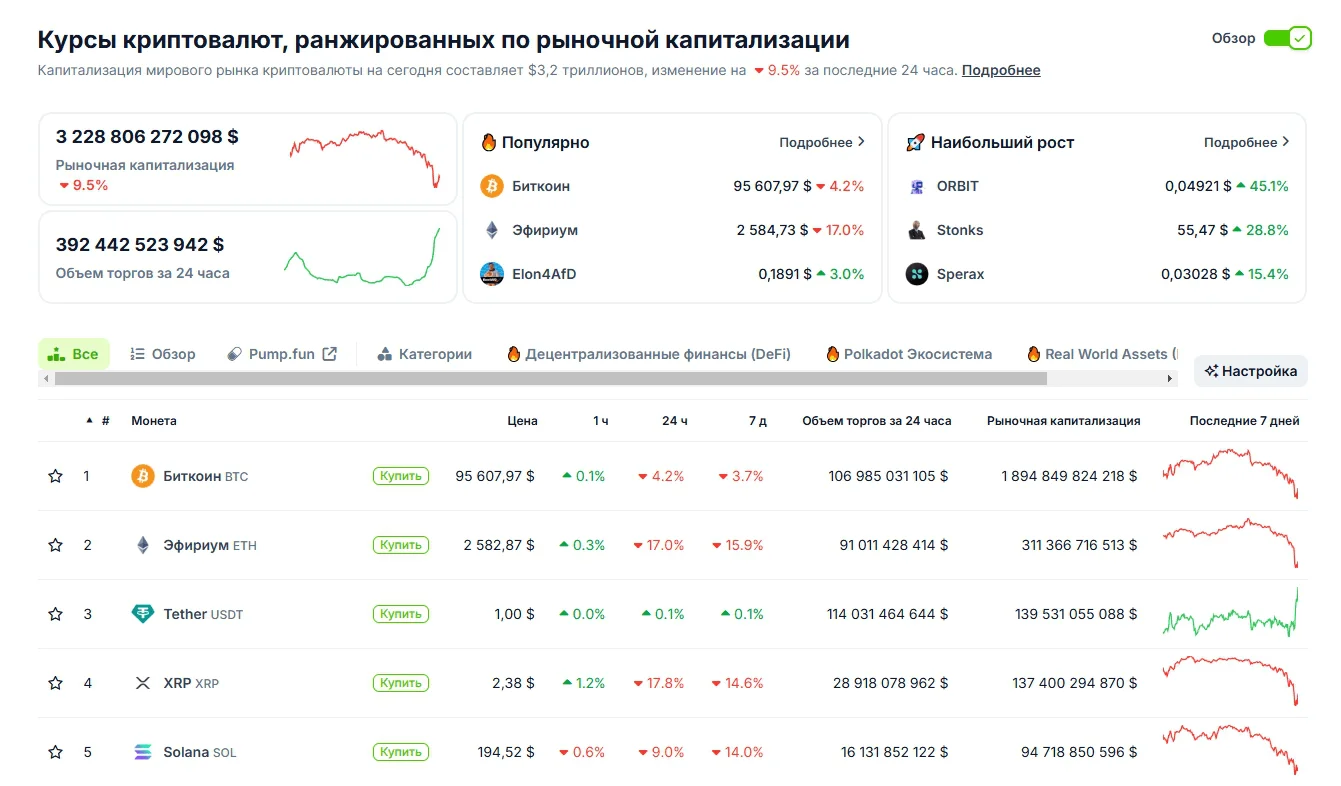Screen dimensions: 1341x786
Task: Expand Подробнее in Наибольший рост card
Action: click(1246, 142)
